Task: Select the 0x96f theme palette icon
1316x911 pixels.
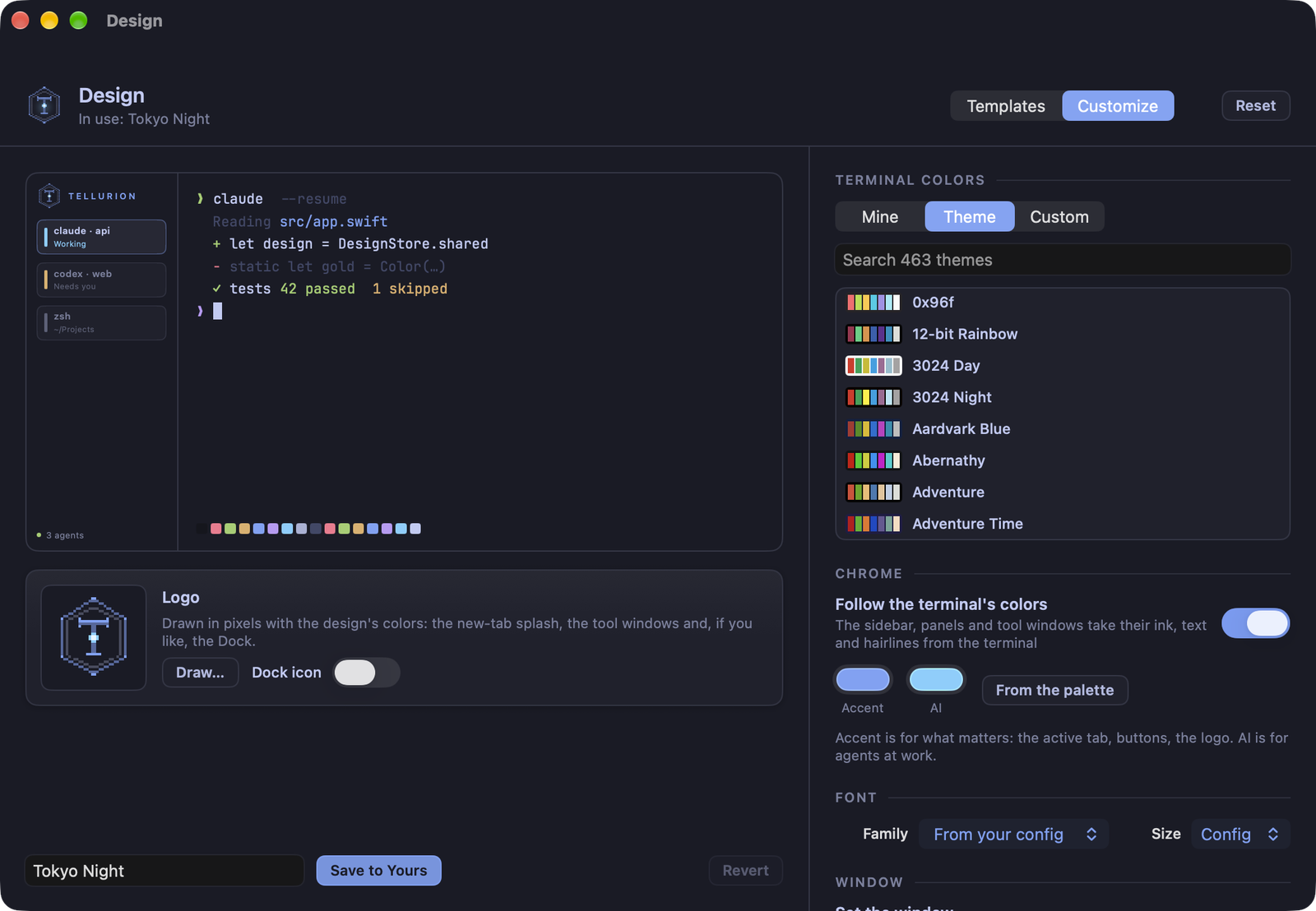Action: tap(873, 303)
